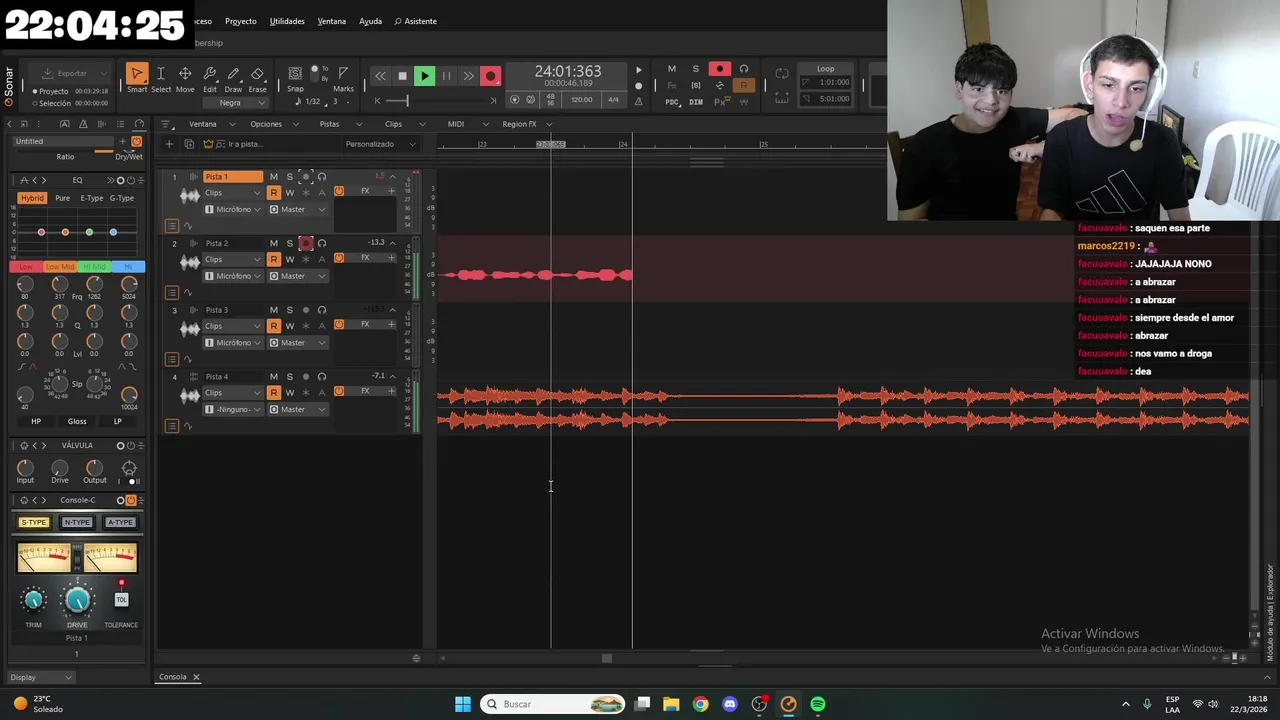Open the Utilidades menu
Viewport: 1280px width, 720px height.
(x=287, y=21)
